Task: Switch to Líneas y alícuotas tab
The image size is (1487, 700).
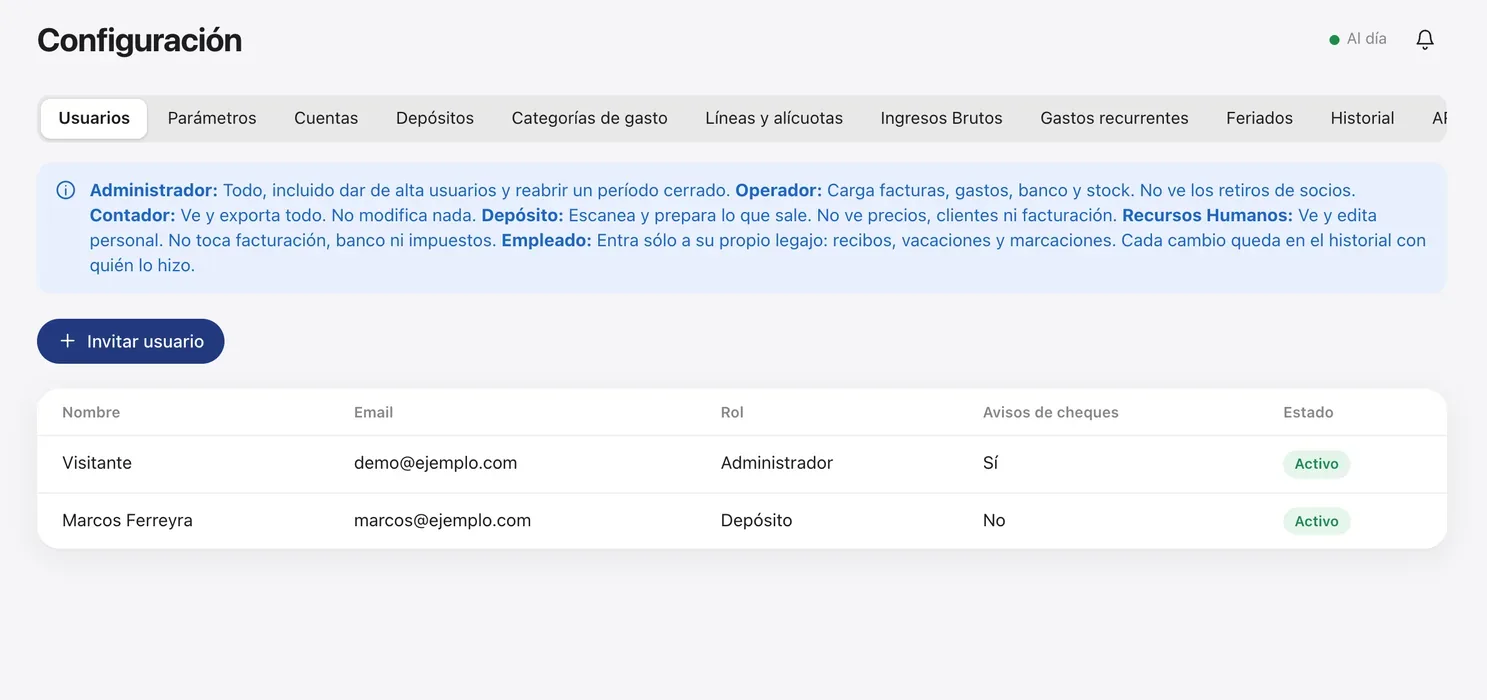Action: tap(774, 118)
